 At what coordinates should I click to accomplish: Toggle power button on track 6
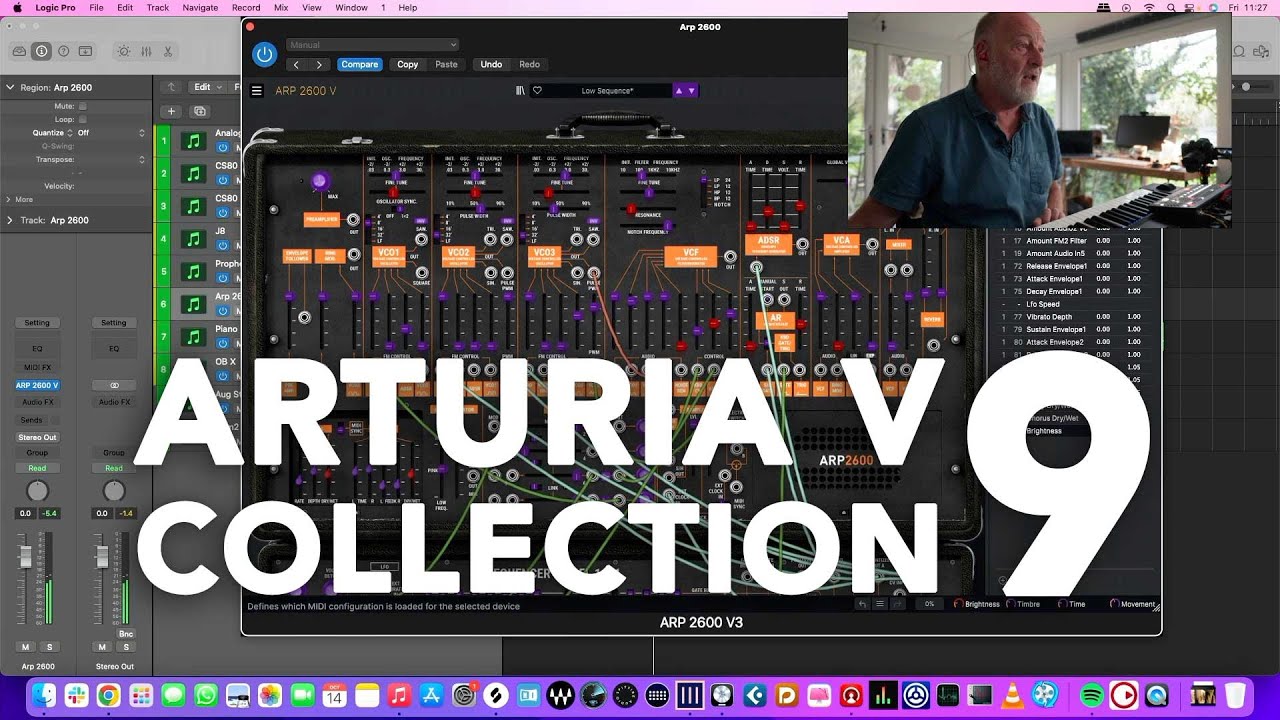pyautogui.click(x=222, y=311)
